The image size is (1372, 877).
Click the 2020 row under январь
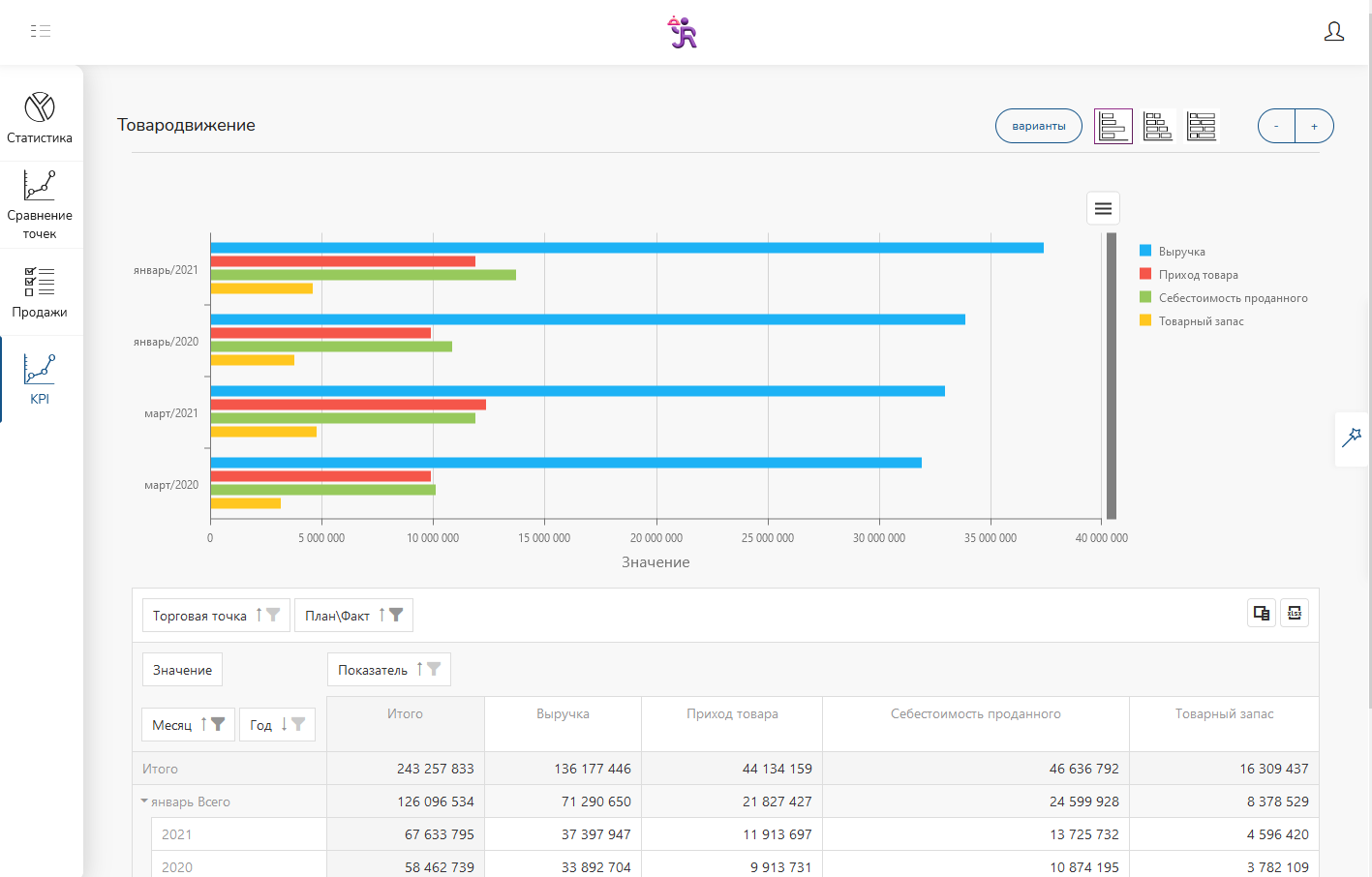pyautogui.click(x=239, y=865)
